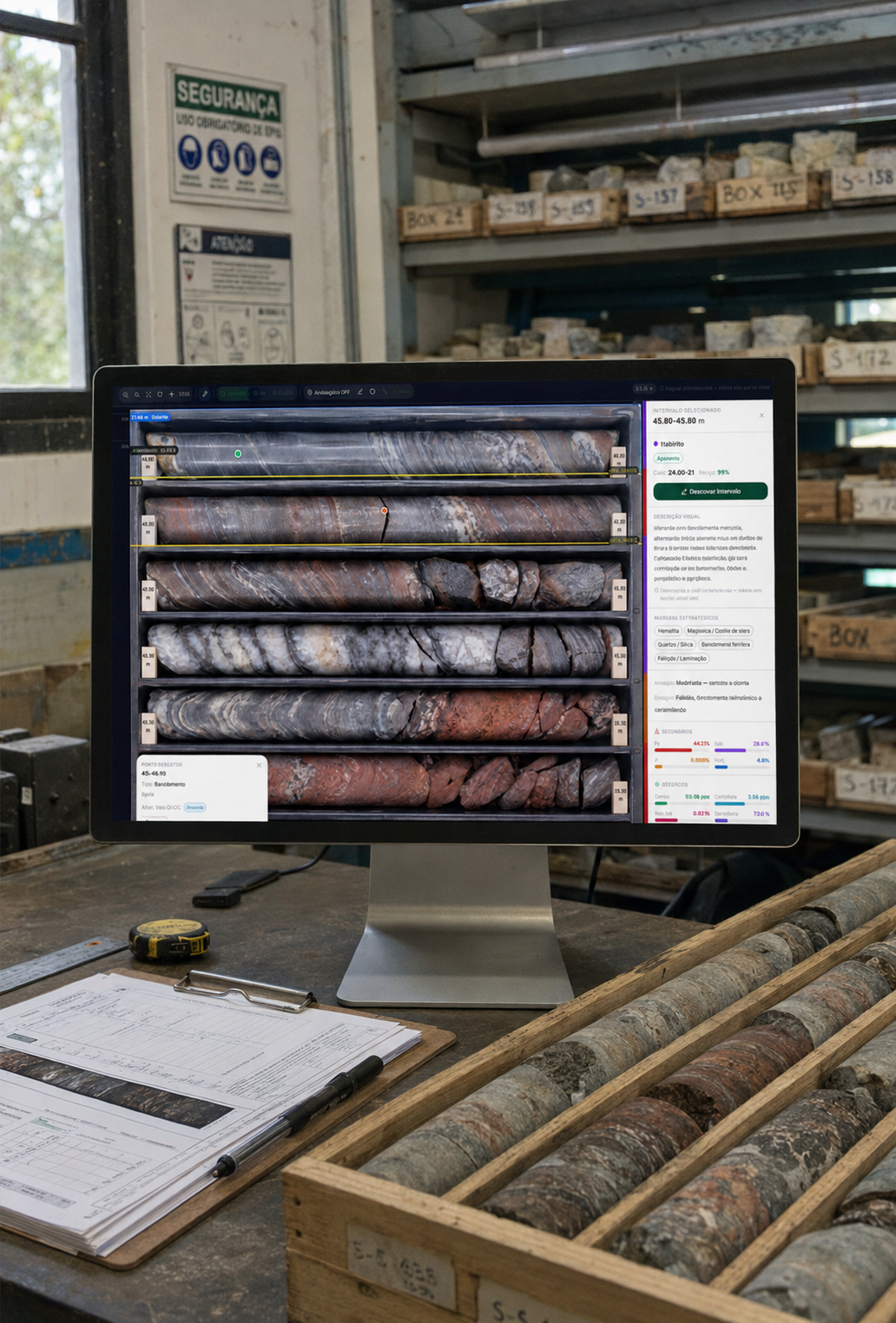Click the red 44.21% progress bar
The width and height of the screenshot is (896, 1323).
coord(674,750)
